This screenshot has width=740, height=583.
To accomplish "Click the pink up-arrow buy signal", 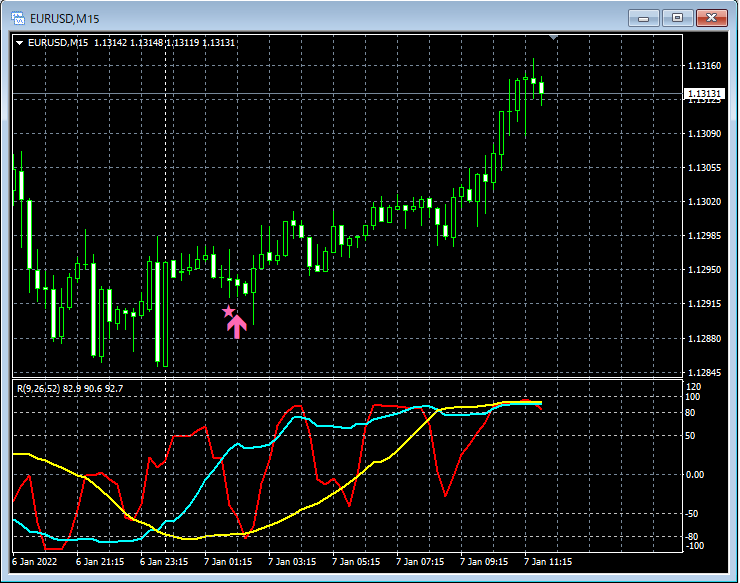I will [237, 326].
